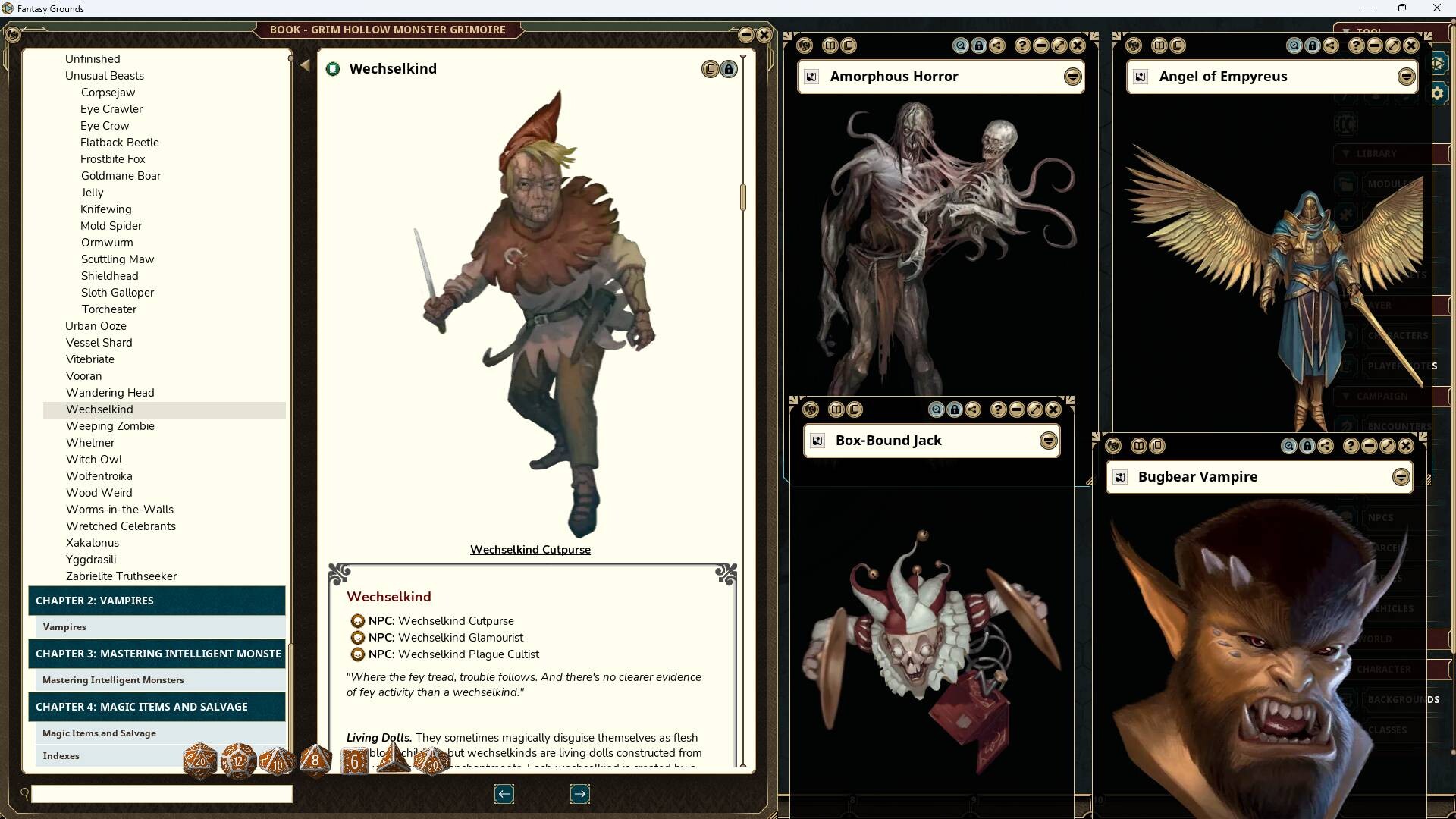Open menu button beside Angel of Empyreus title
Screen dimensions: 1456x819
[1406, 77]
